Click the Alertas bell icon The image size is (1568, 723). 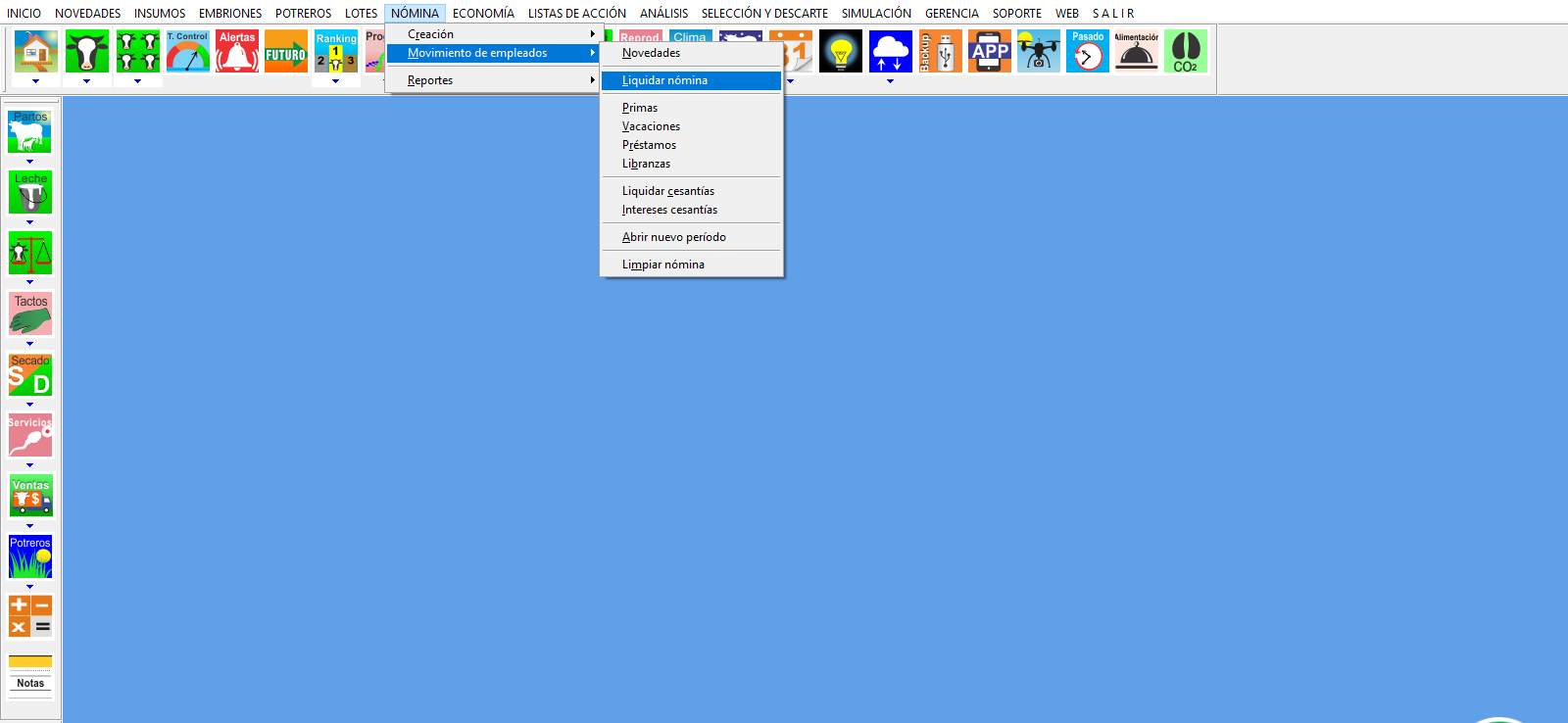coord(237,52)
